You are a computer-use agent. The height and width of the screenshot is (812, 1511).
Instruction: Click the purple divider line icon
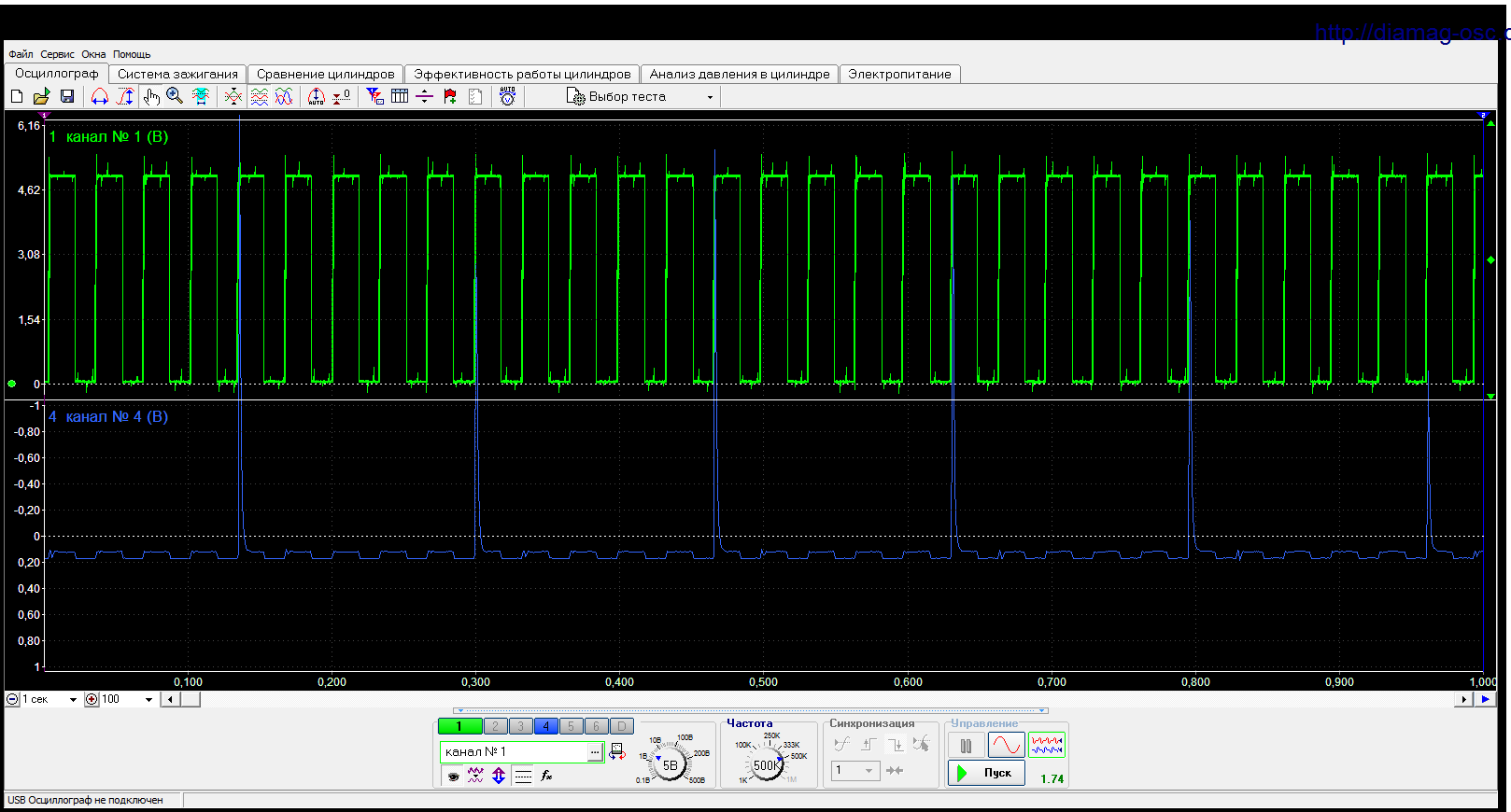(425, 96)
